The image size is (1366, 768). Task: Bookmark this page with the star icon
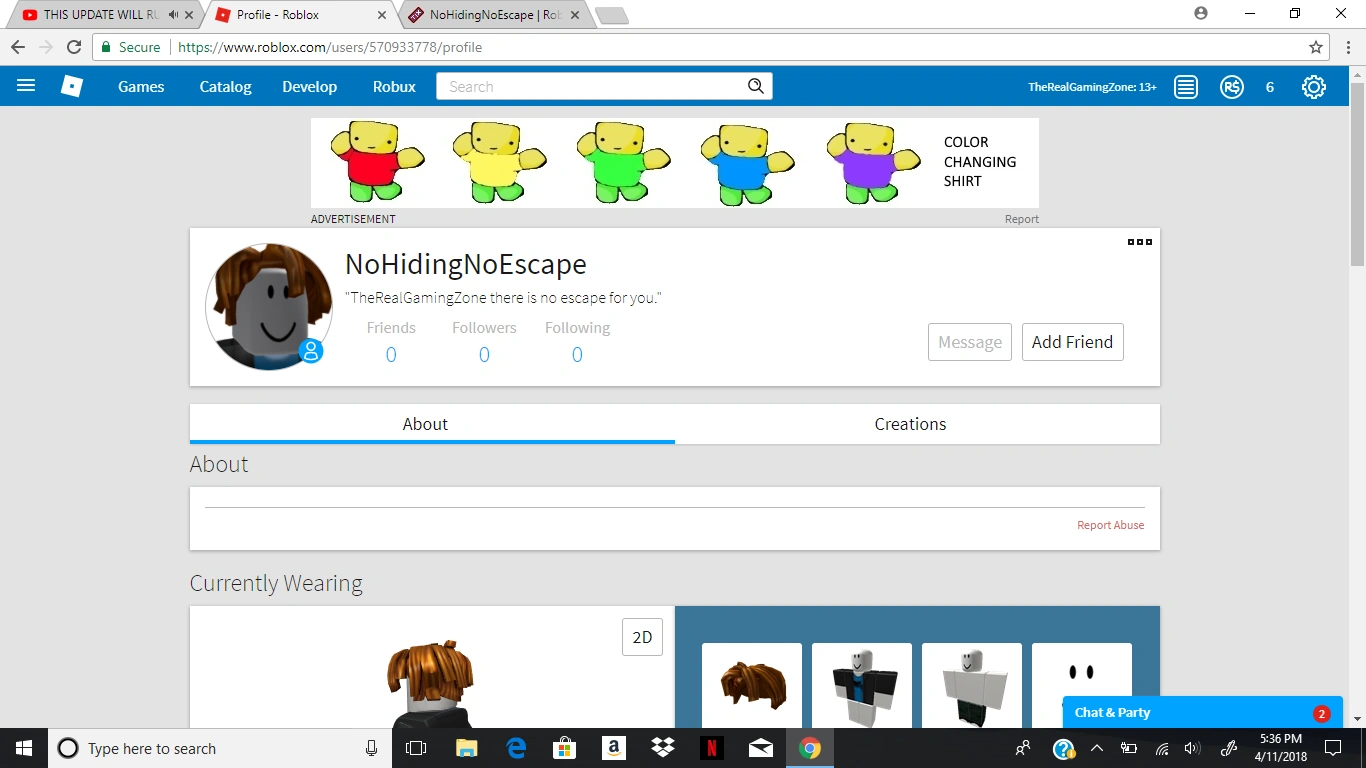(x=1316, y=47)
